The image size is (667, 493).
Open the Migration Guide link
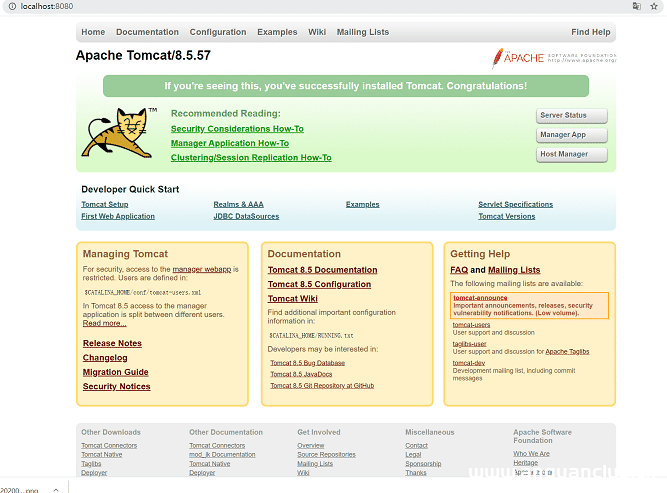click(x=116, y=372)
